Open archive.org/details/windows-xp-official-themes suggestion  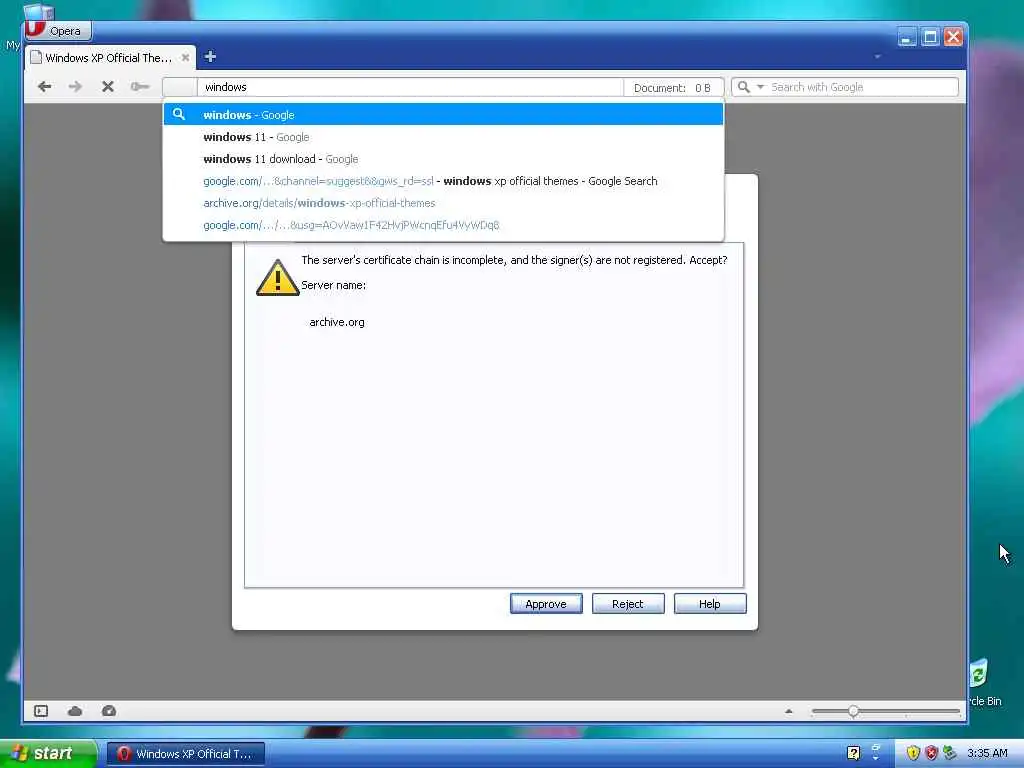443,203
